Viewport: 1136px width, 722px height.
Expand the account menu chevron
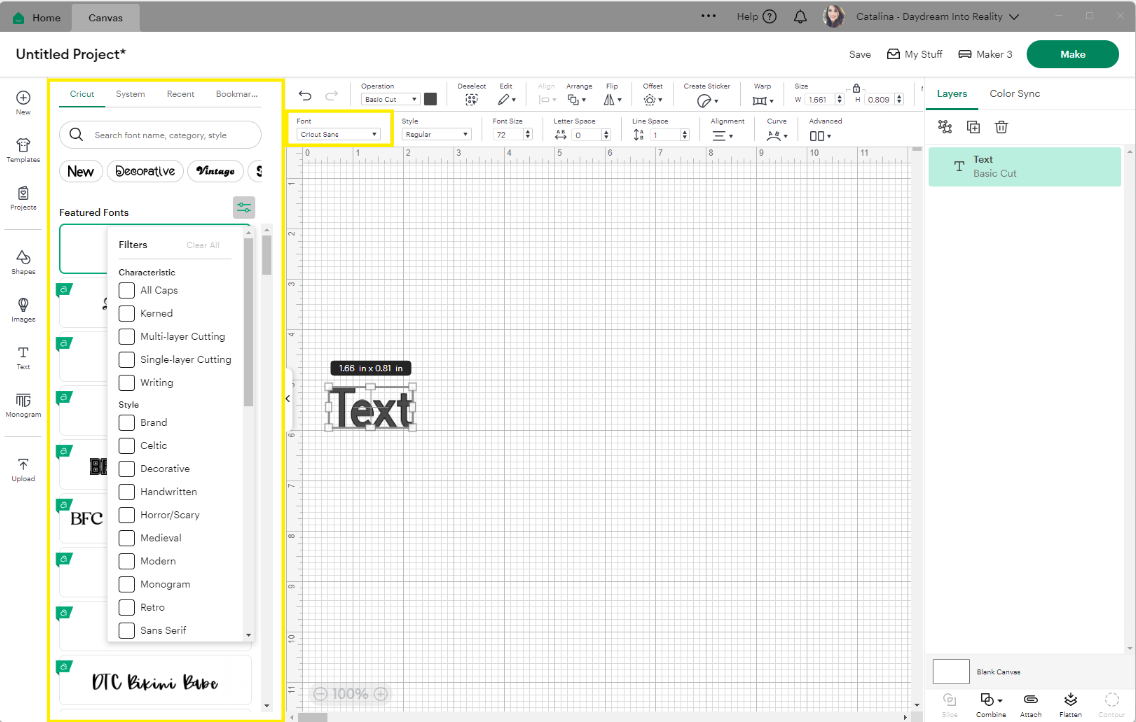(1014, 17)
